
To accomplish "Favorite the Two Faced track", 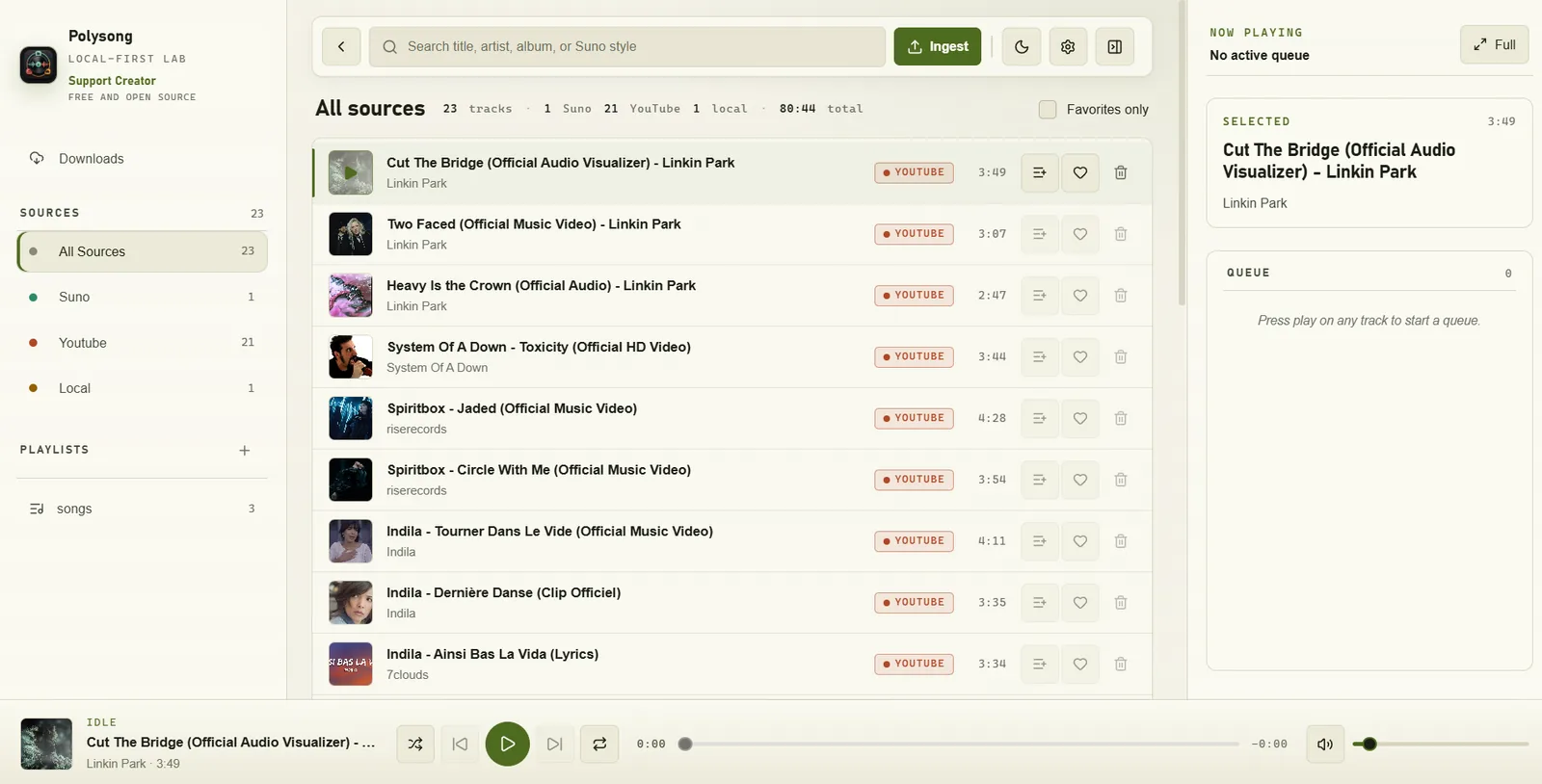I will [x=1080, y=234].
